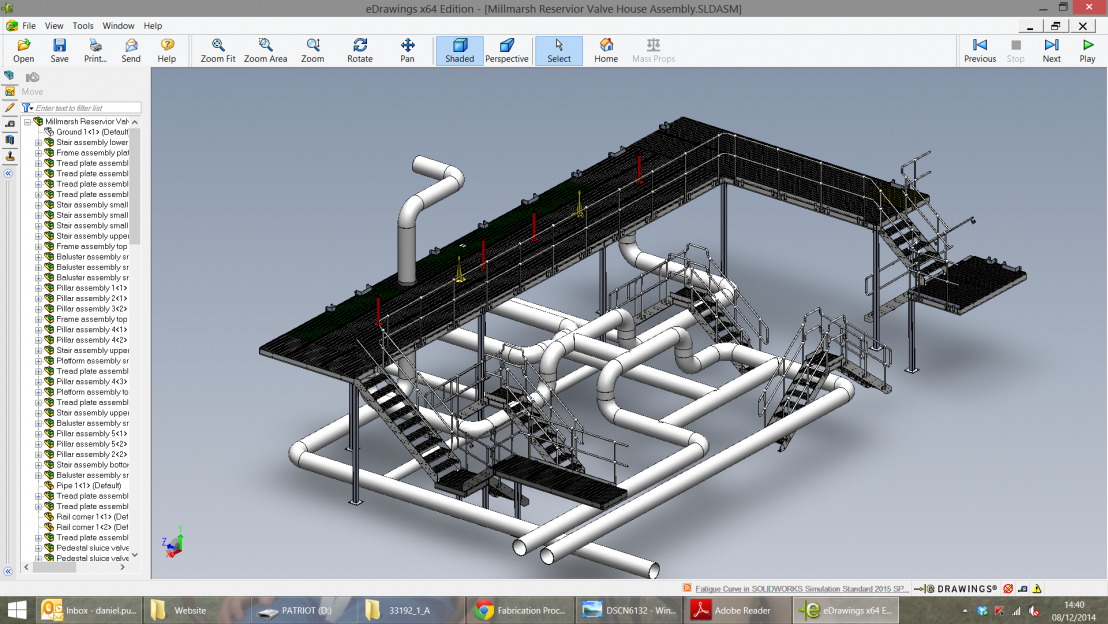This screenshot has height=624, width=1108.
Task: Select the Rotate tool
Action: coord(359,50)
